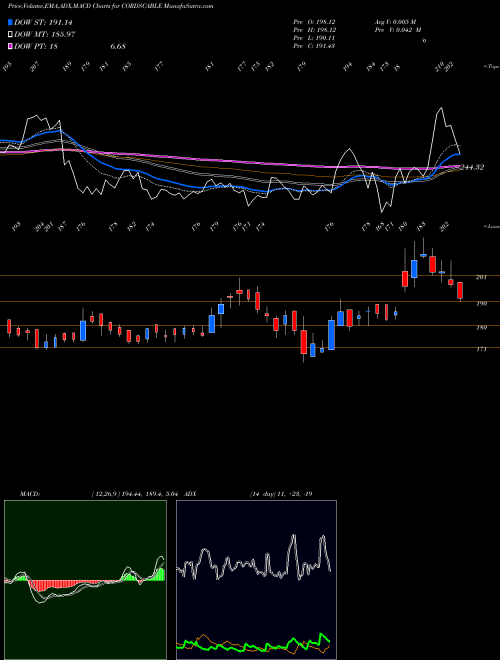Click the chart title mentioning CORDSCABLE MunafaSutra.com
The image size is (500, 660).
[111, 6]
